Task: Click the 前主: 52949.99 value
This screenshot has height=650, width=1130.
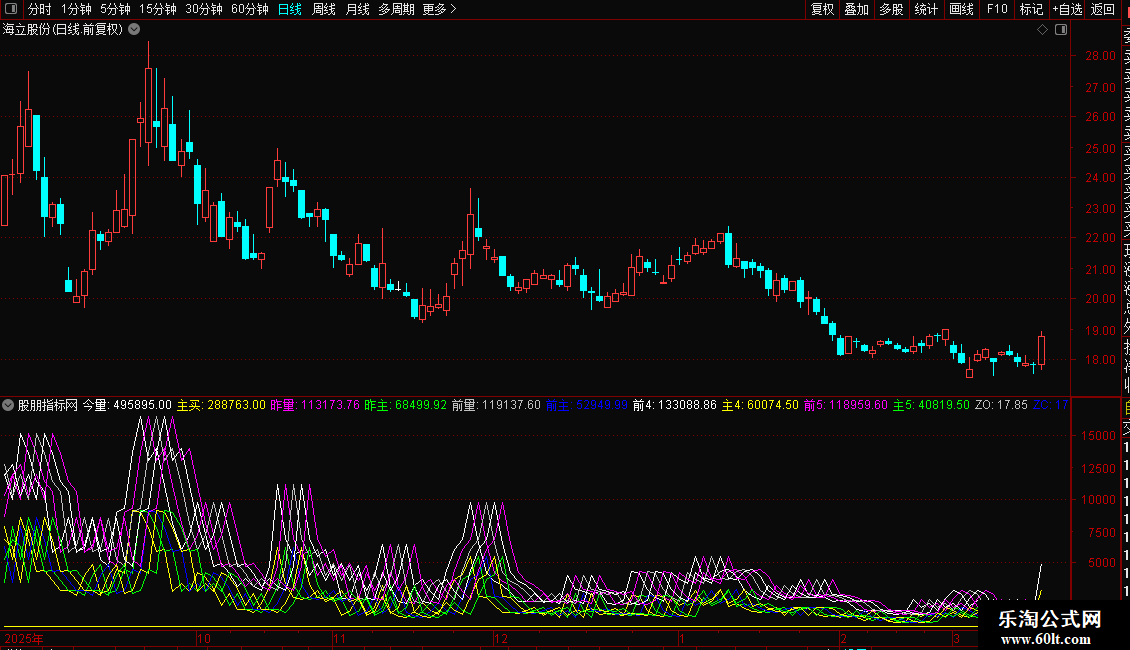Action: 587,405
